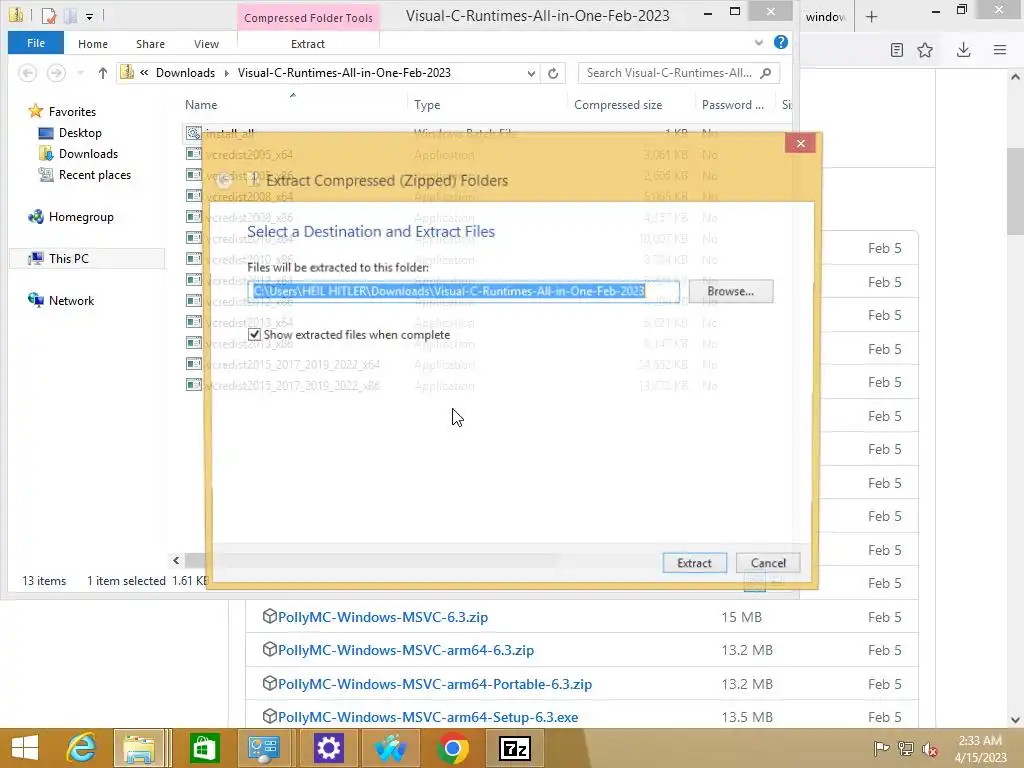Open the browser hamburger menu
The height and width of the screenshot is (768, 1024).
point(1000,50)
